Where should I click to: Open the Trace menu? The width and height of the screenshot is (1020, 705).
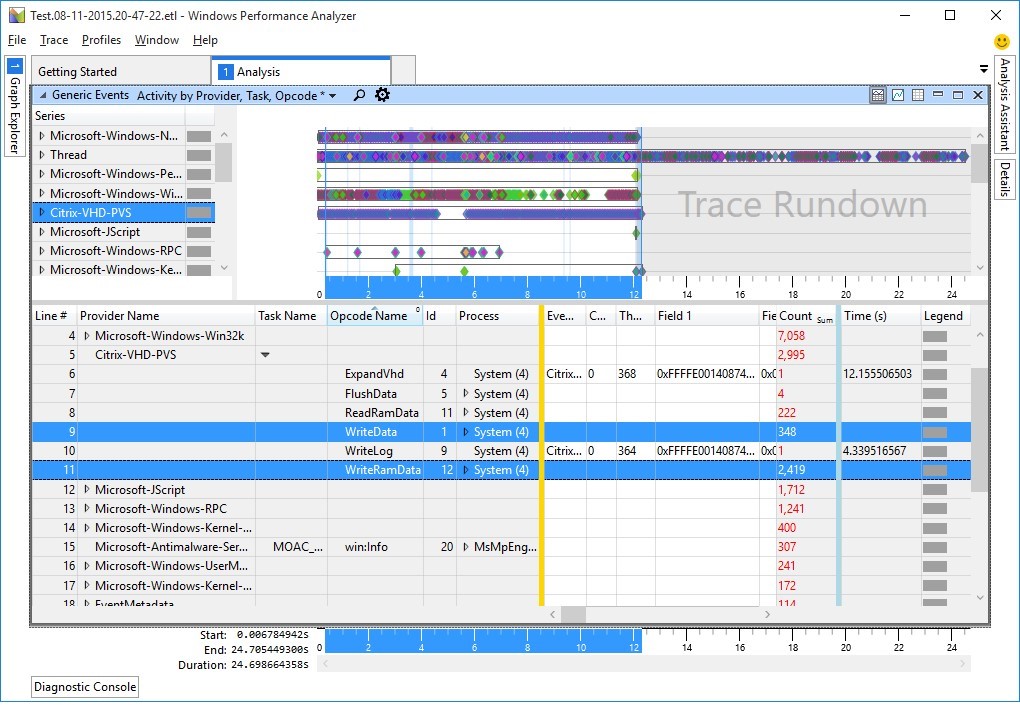click(54, 40)
